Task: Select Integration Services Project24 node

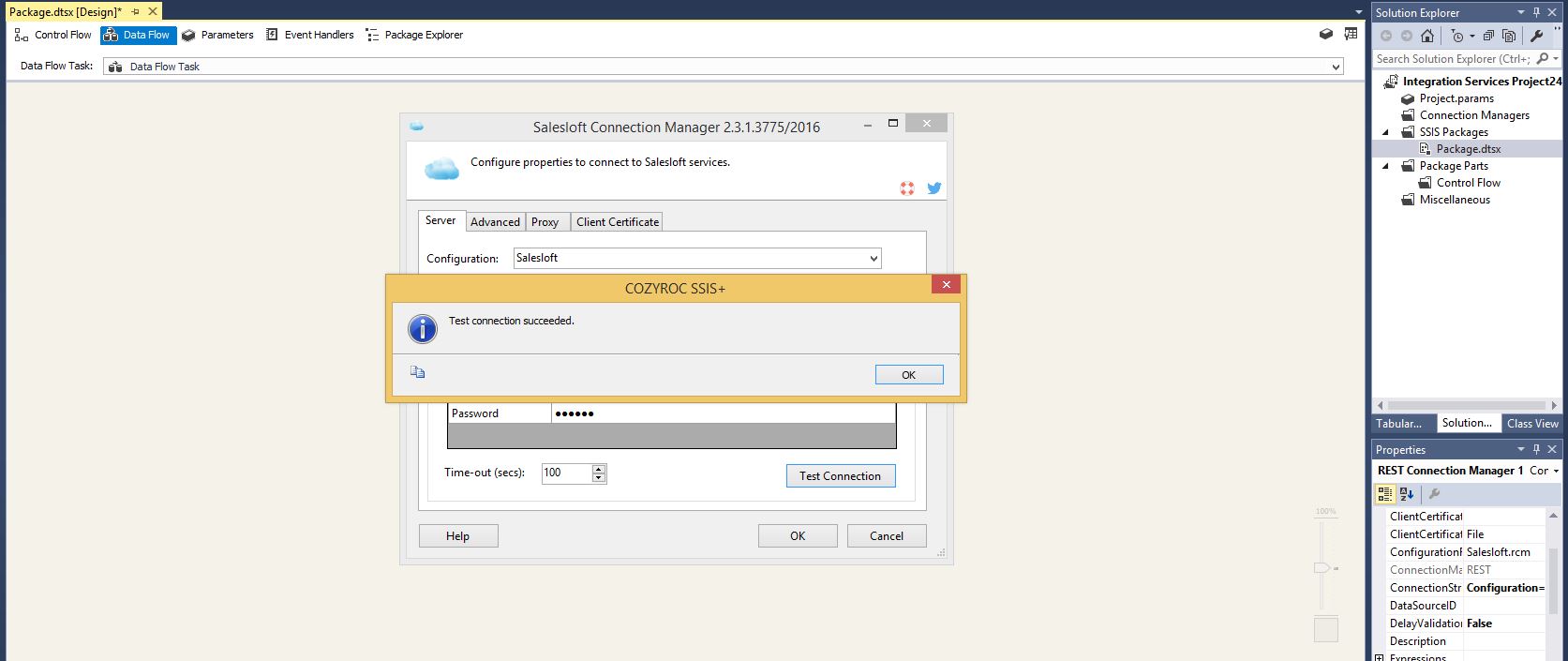Action: 1482,82
